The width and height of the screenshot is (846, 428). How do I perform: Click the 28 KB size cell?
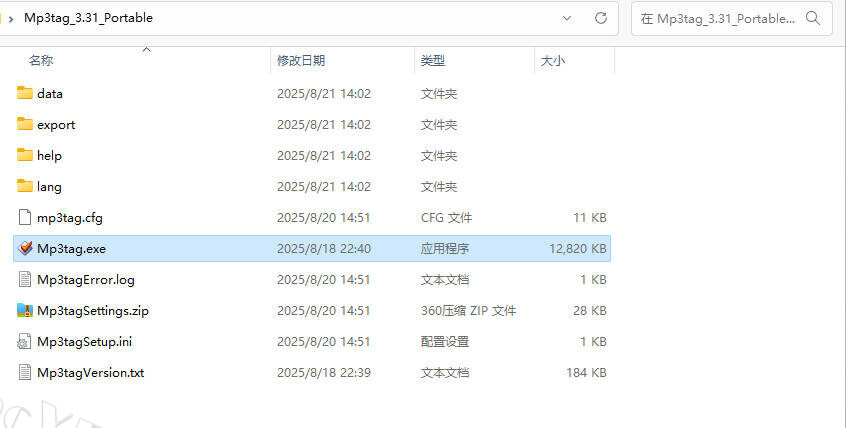590,311
